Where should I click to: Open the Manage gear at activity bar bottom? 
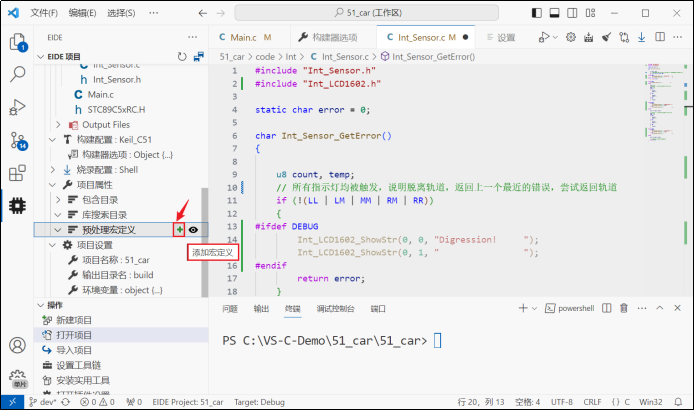18,378
